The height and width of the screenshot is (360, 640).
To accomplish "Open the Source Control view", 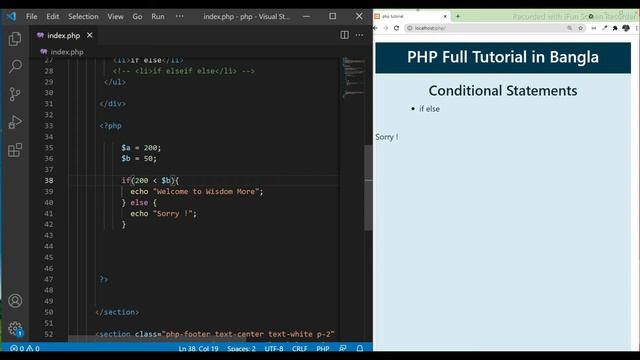I will tap(15, 94).
